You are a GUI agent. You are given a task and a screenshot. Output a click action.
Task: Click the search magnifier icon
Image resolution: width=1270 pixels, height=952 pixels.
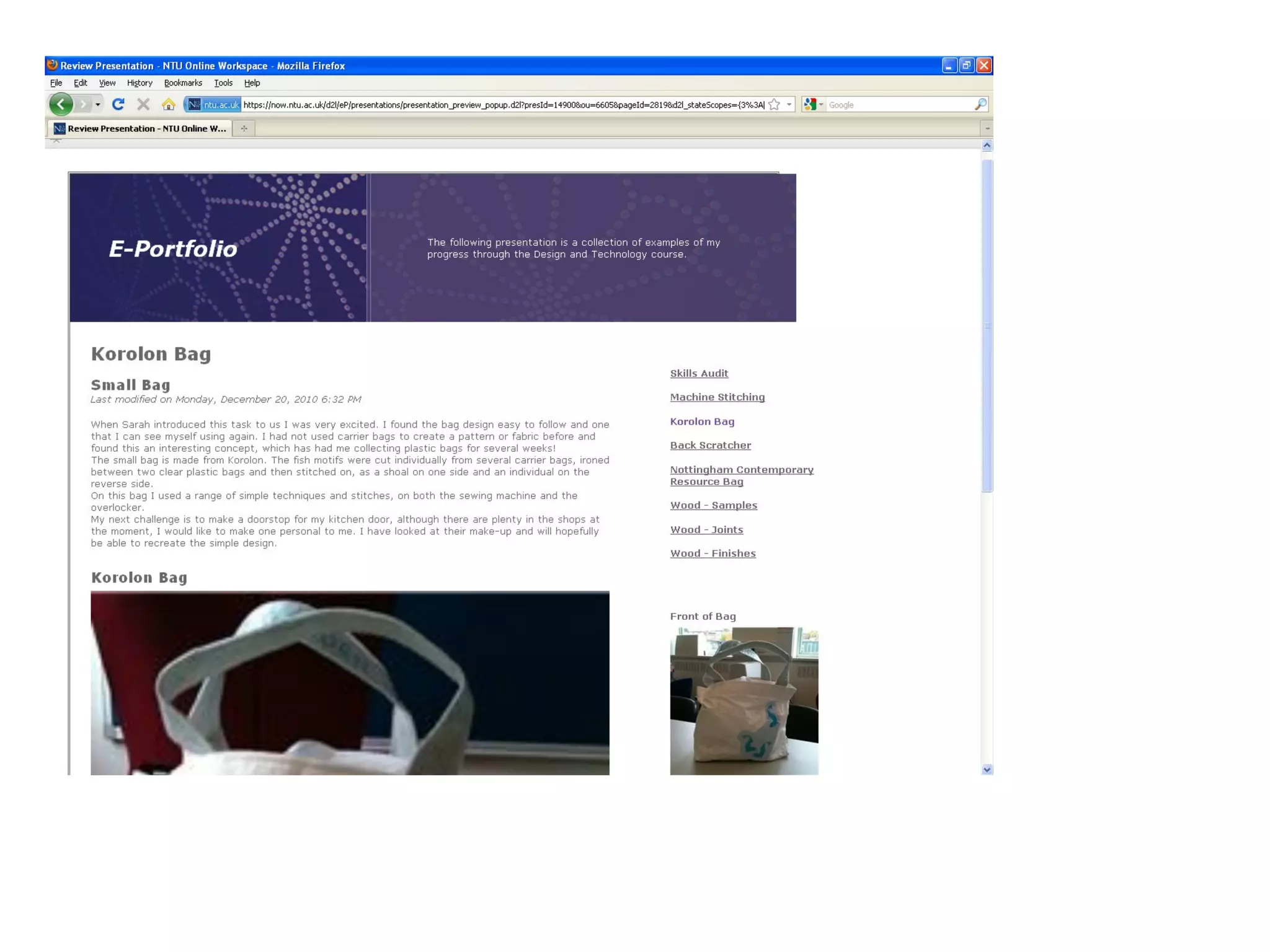(x=980, y=105)
